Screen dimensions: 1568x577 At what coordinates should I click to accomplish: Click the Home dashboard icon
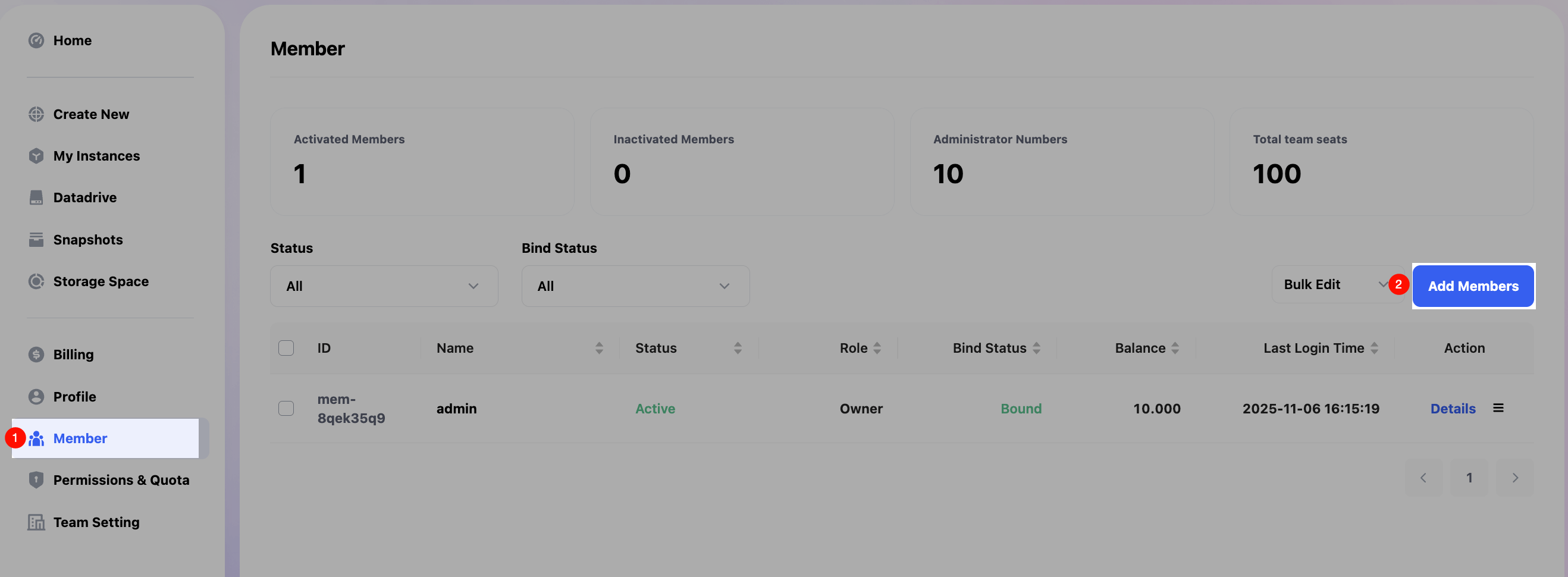point(36,41)
